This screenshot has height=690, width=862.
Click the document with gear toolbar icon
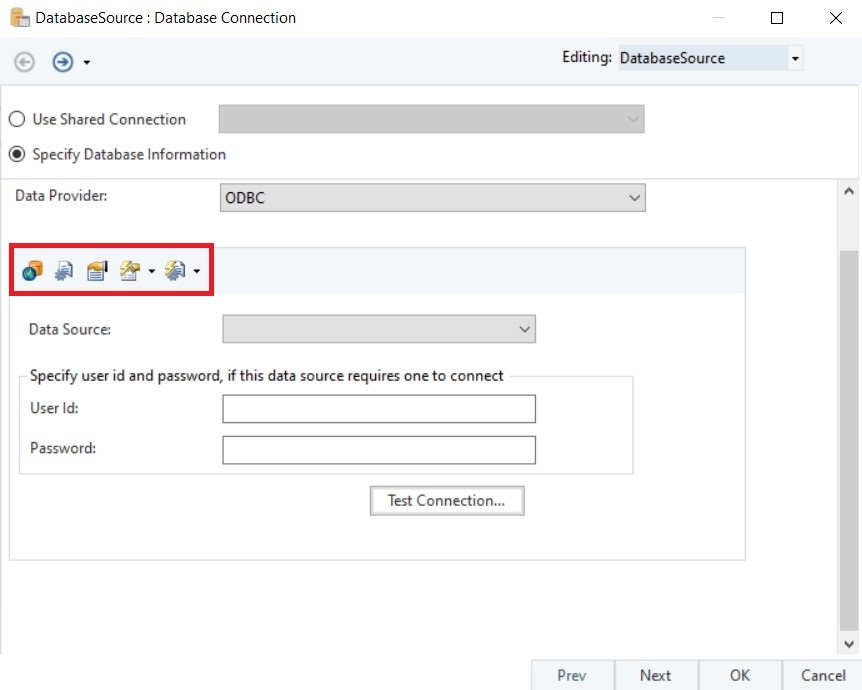tap(64, 271)
